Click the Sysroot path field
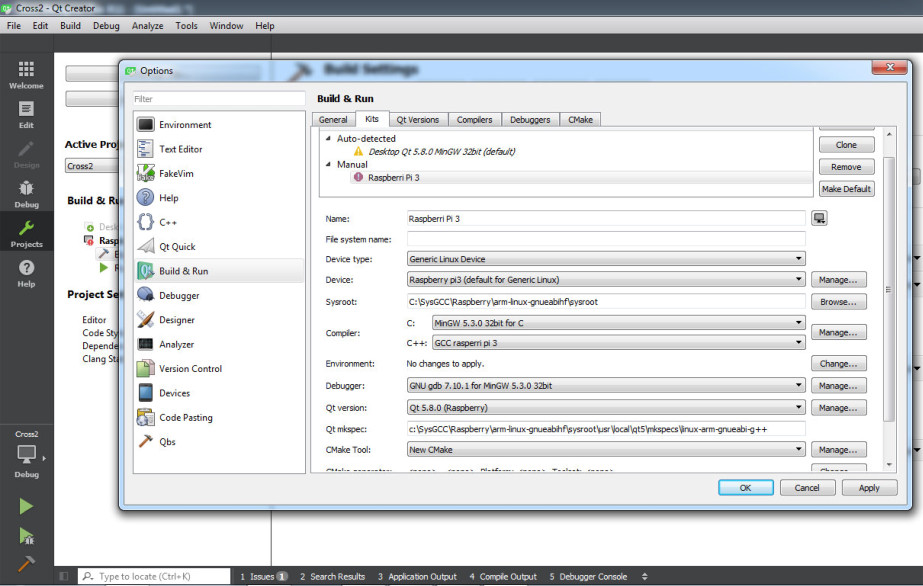Screen dimensions: 923x586 pos(606,302)
